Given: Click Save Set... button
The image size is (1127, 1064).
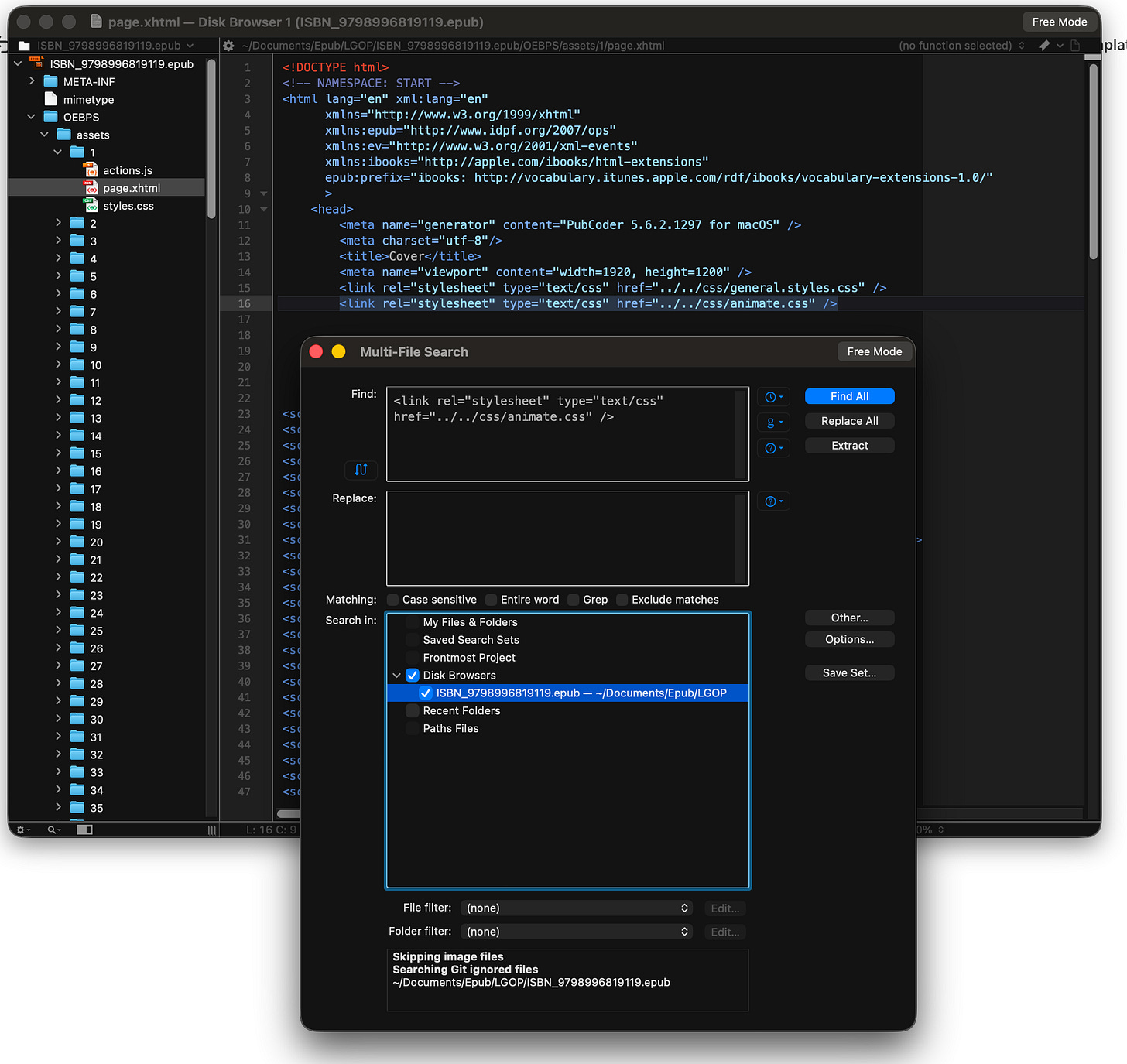Looking at the screenshot, I should (x=850, y=673).
